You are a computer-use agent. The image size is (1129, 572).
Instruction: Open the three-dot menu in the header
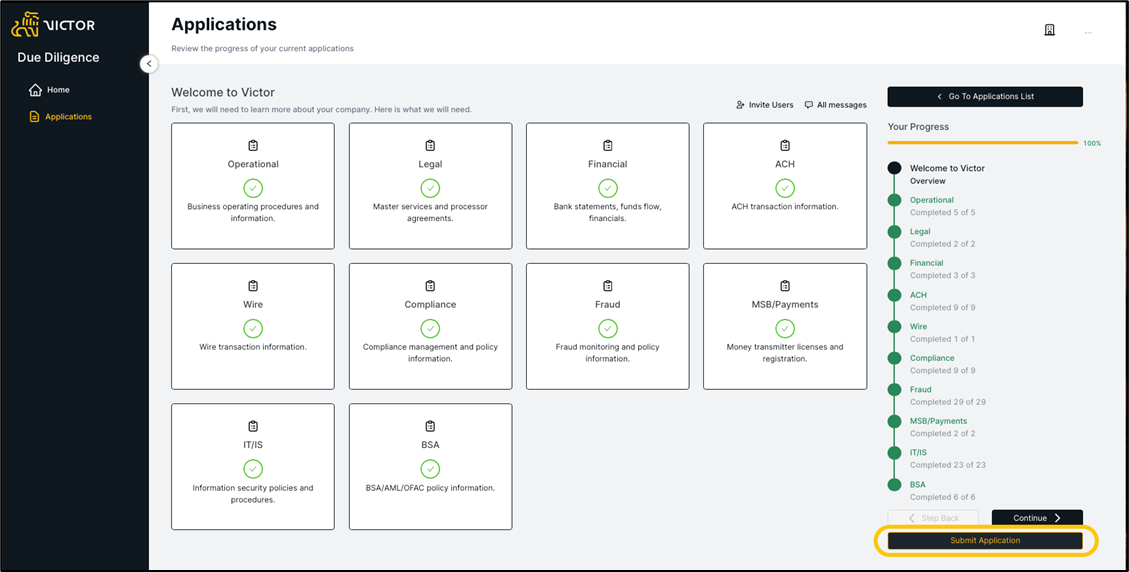[1088, 32]
